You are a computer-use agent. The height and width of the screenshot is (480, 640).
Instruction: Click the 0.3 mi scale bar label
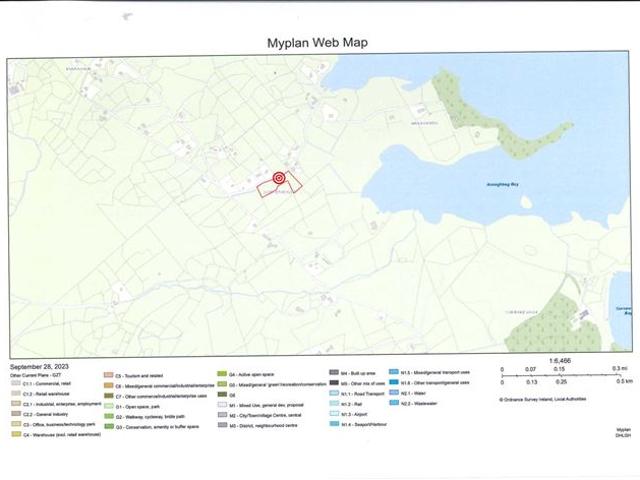point(620,369)
